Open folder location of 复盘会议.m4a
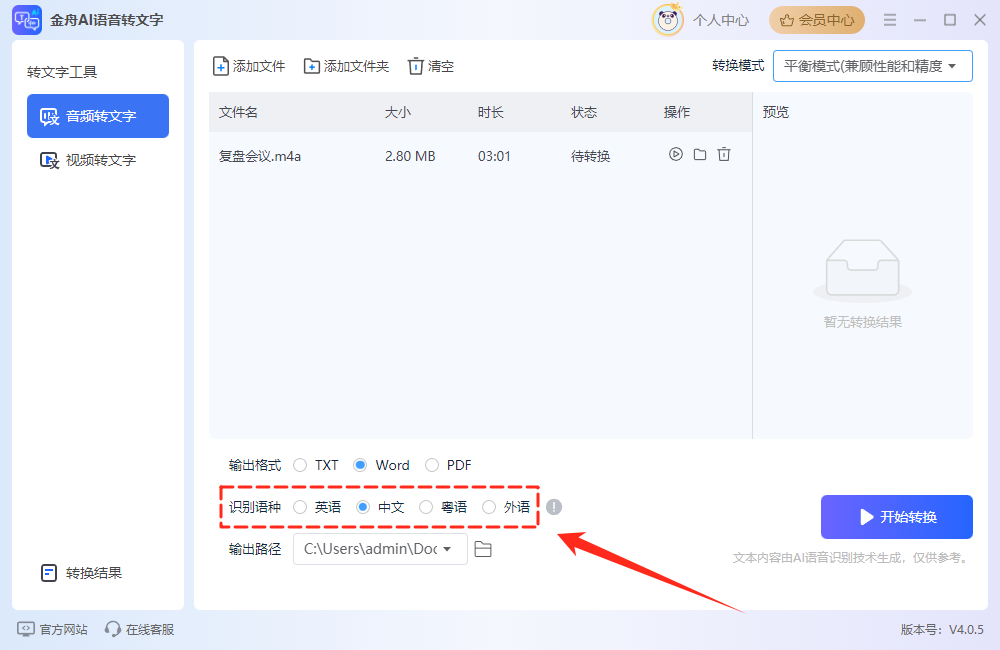The height and width of the screenshot is (650, 1000). point(700,154)
